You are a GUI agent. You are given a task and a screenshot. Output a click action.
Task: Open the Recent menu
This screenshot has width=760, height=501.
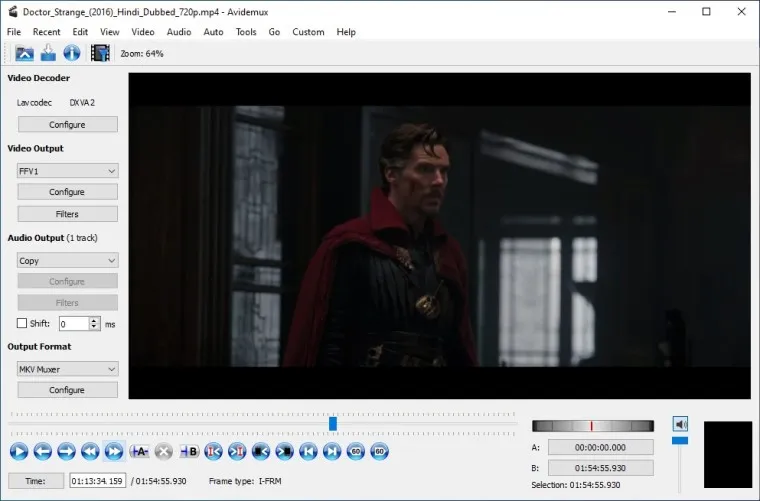47,32
